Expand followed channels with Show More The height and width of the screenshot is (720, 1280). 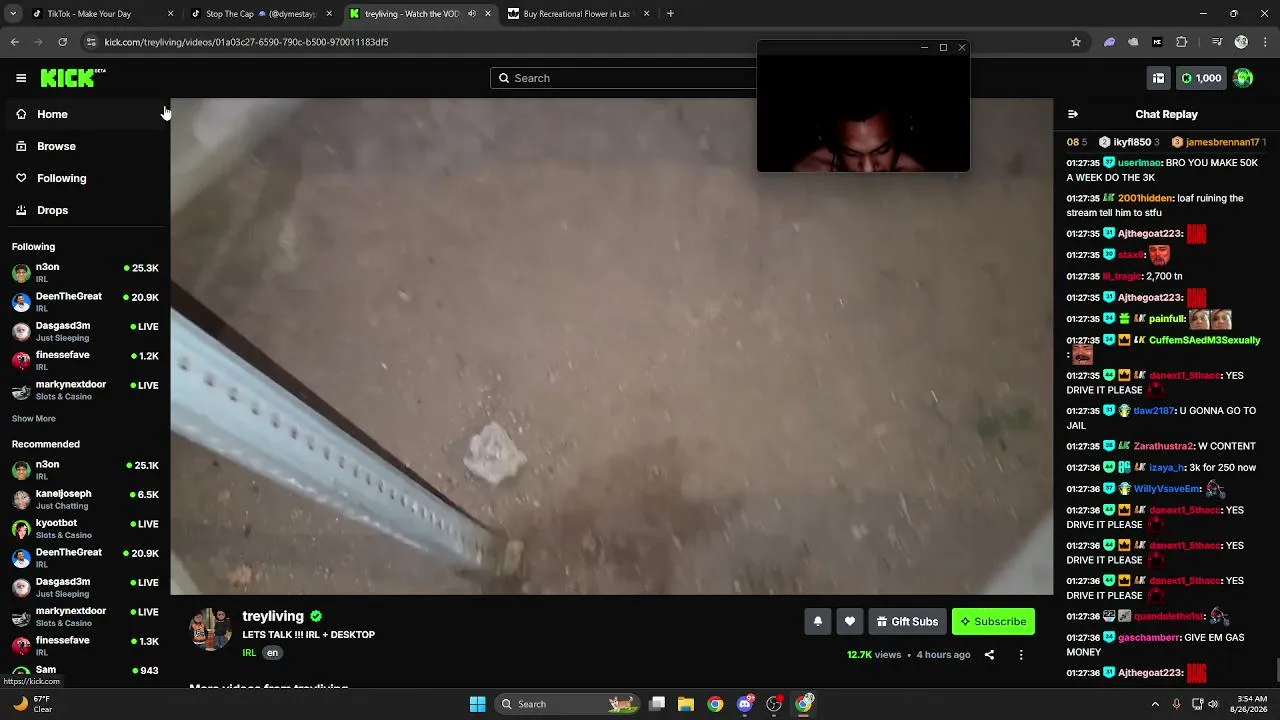pyautogui.click(x=34, y=419)
